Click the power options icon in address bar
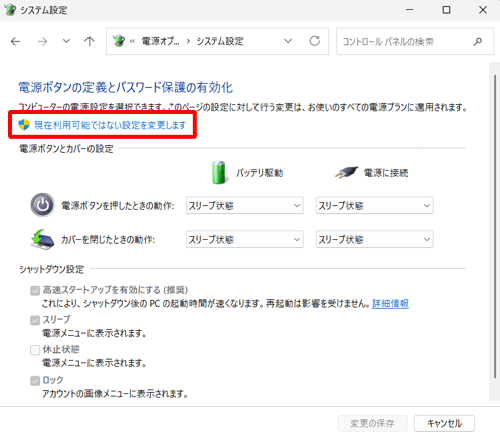 (x=119, y=41)
